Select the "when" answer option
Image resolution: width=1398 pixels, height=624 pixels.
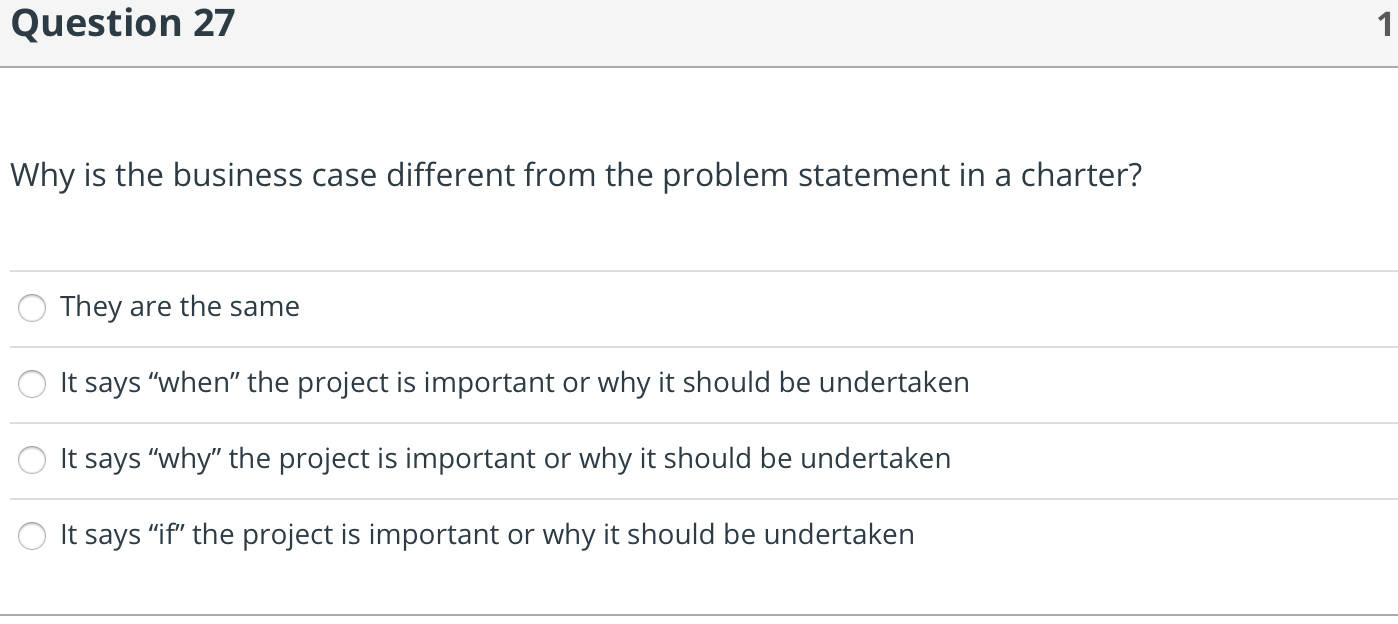click(x=31, y=384)
